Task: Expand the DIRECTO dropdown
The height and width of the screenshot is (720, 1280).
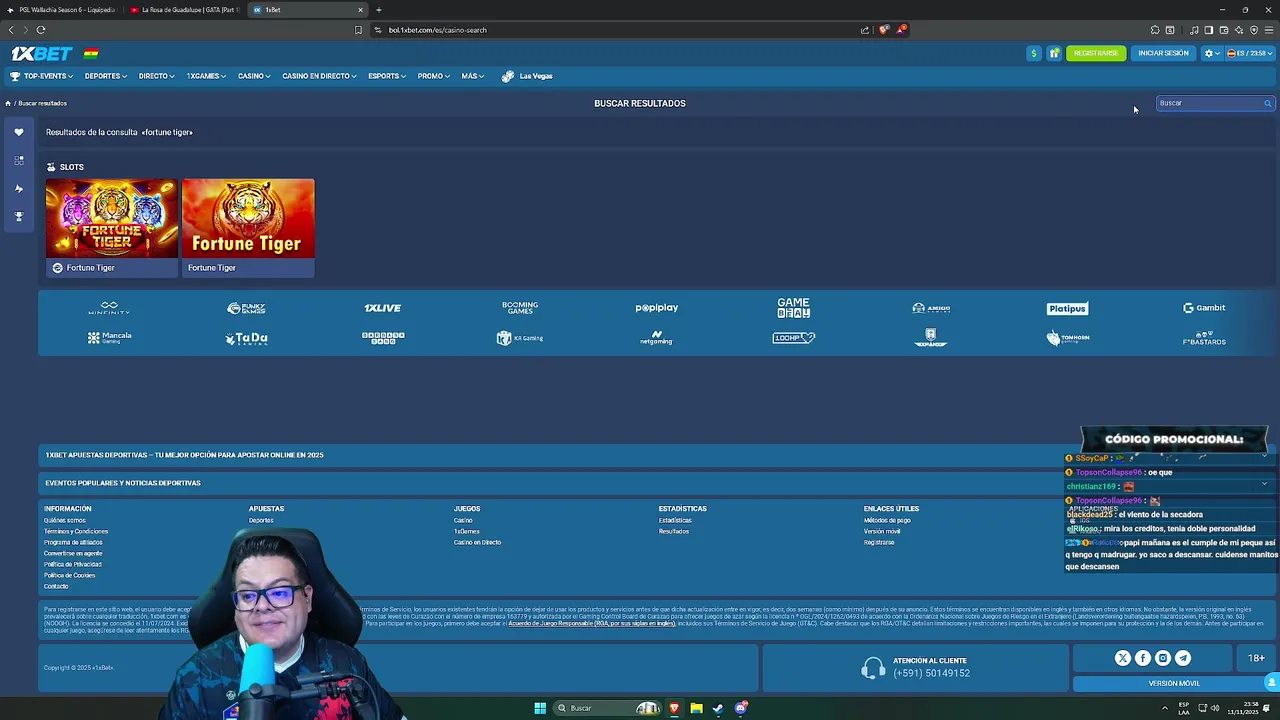Action: pyautogui.click(x=156, y=76)
